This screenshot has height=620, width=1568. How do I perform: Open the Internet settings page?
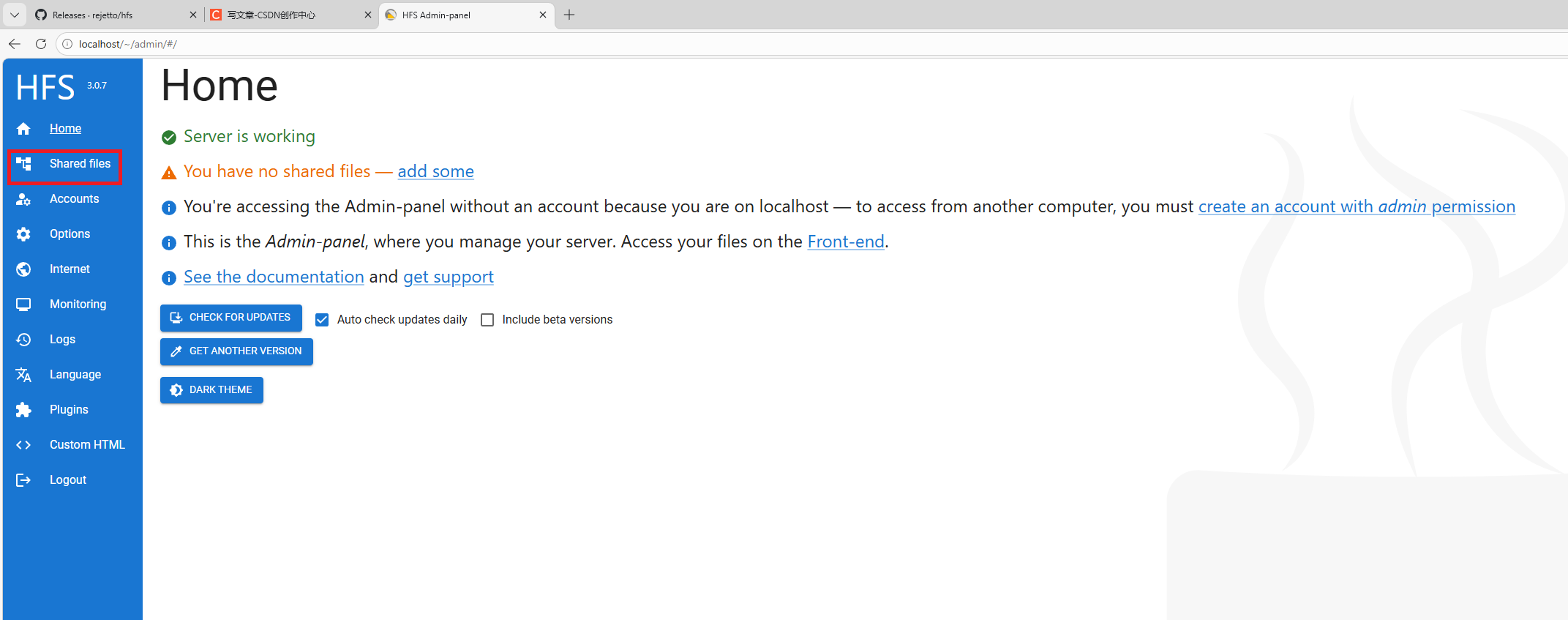[70, 269]
